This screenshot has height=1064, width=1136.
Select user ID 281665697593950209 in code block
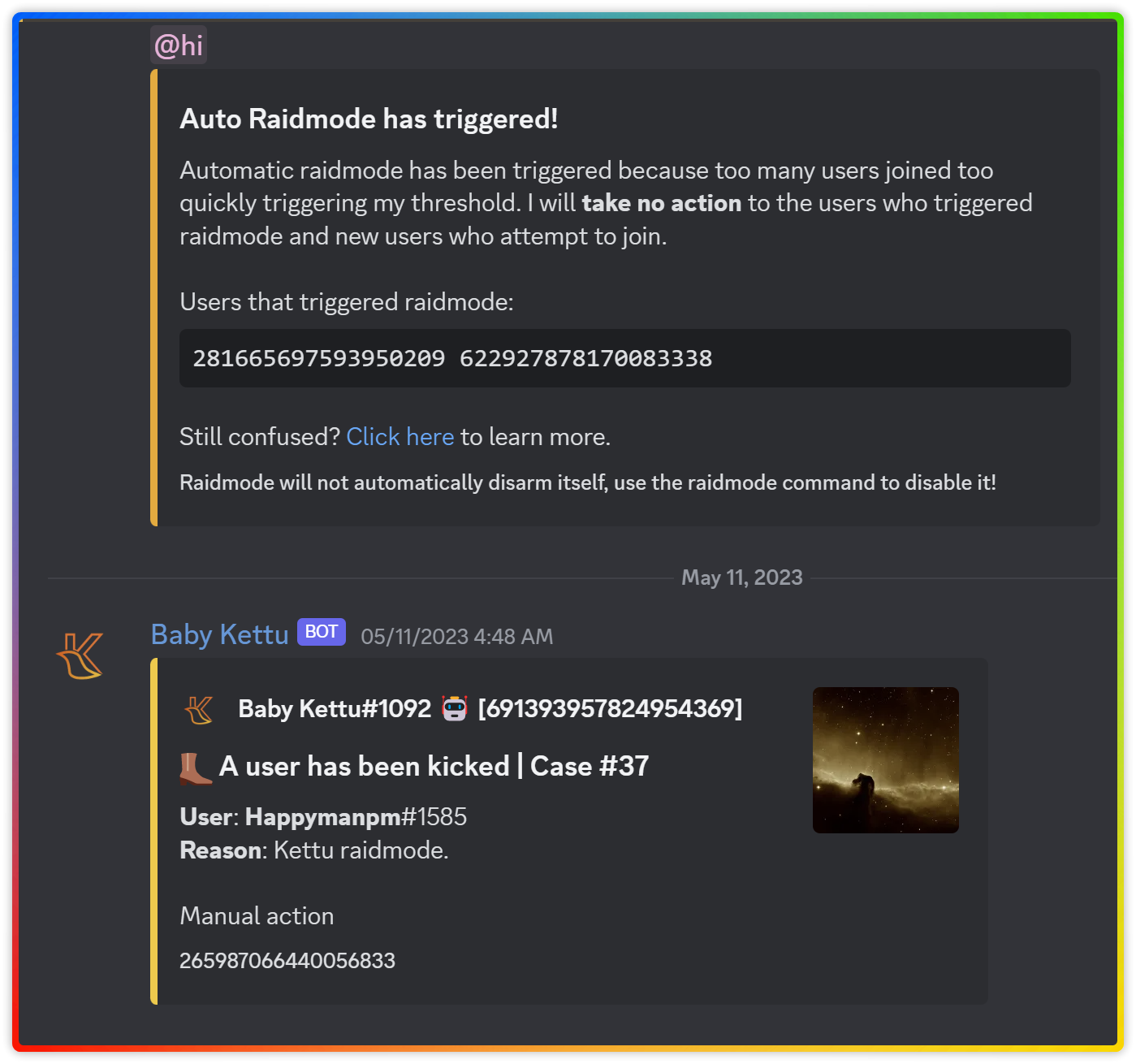(x=318, y=358)
